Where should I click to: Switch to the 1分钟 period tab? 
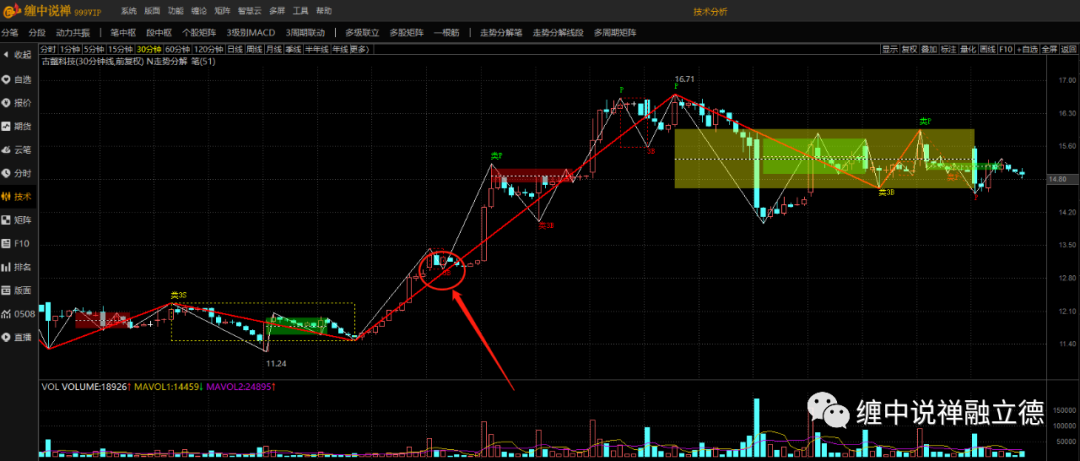point(70,49)
